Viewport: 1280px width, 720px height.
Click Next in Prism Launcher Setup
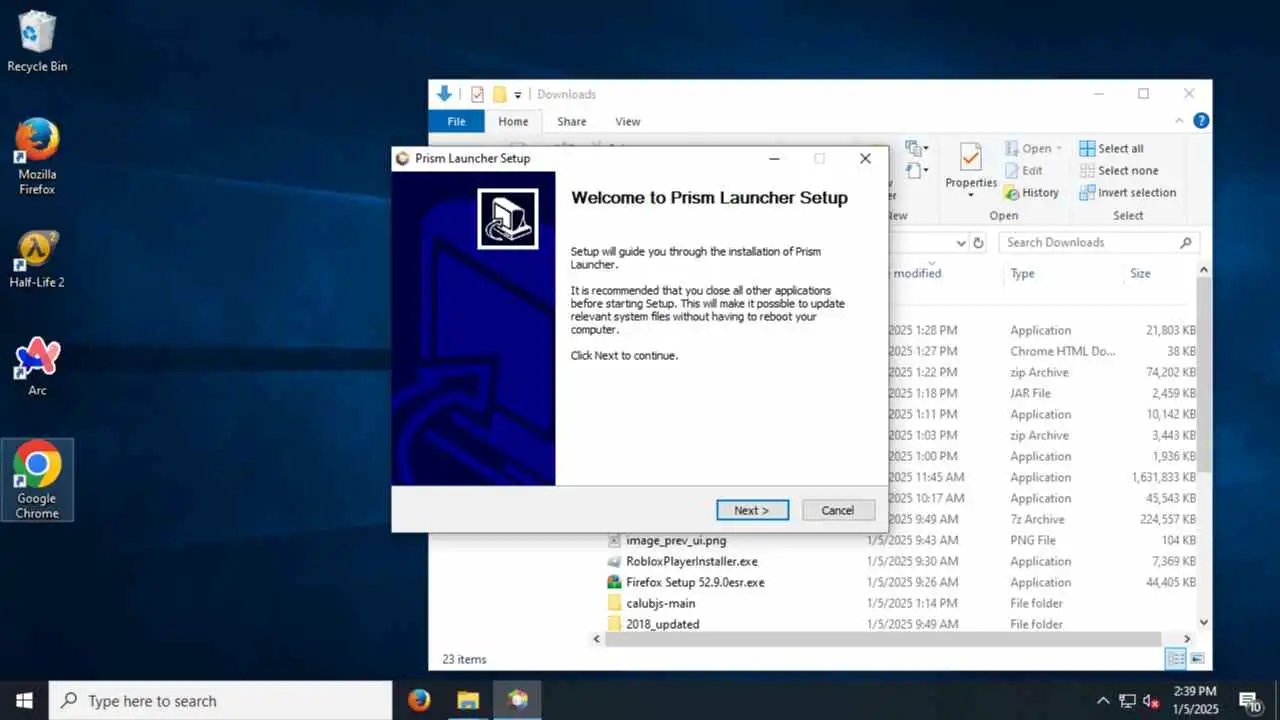752,510
